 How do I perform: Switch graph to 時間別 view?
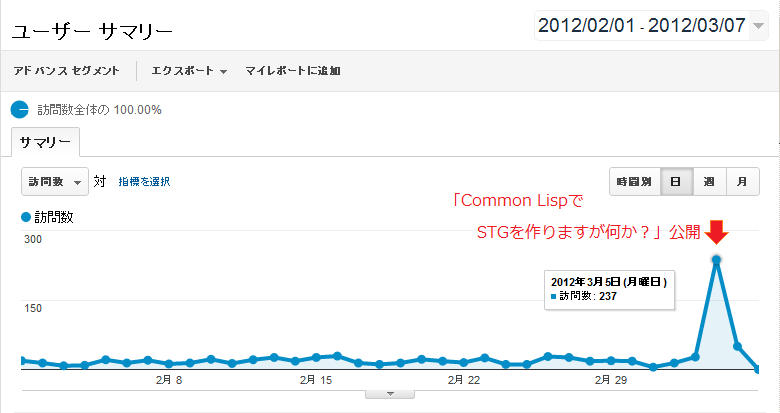(635, 182)
